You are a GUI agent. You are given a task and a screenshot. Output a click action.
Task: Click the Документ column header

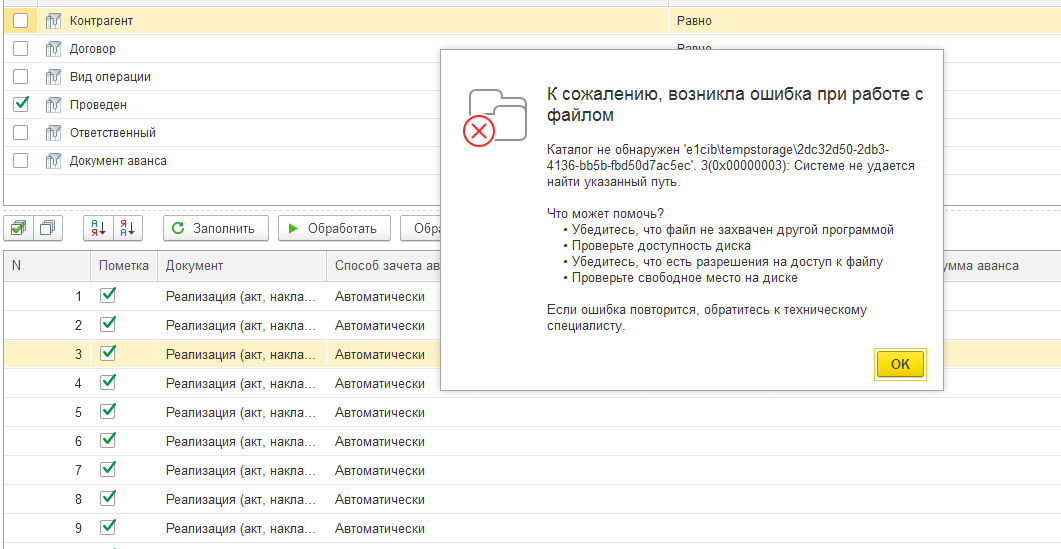pos(194,266)
